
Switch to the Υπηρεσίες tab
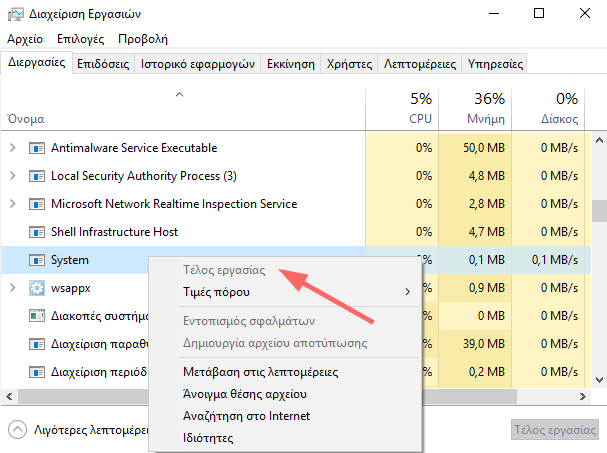point(495,64)
